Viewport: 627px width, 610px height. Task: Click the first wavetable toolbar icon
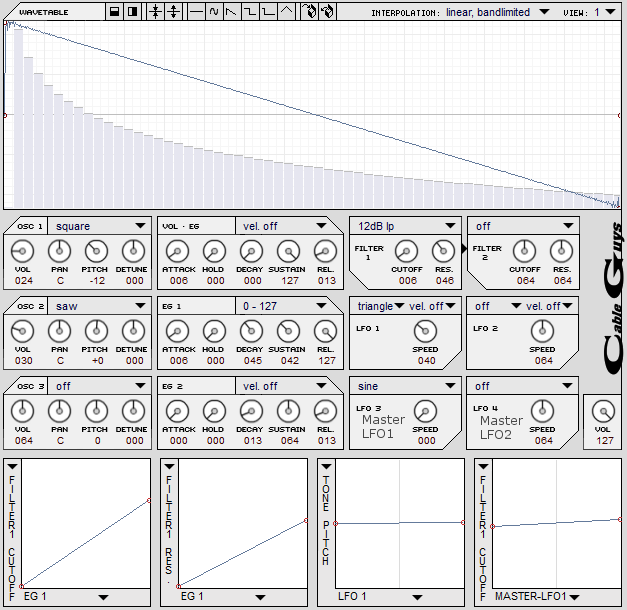point(115,12)
